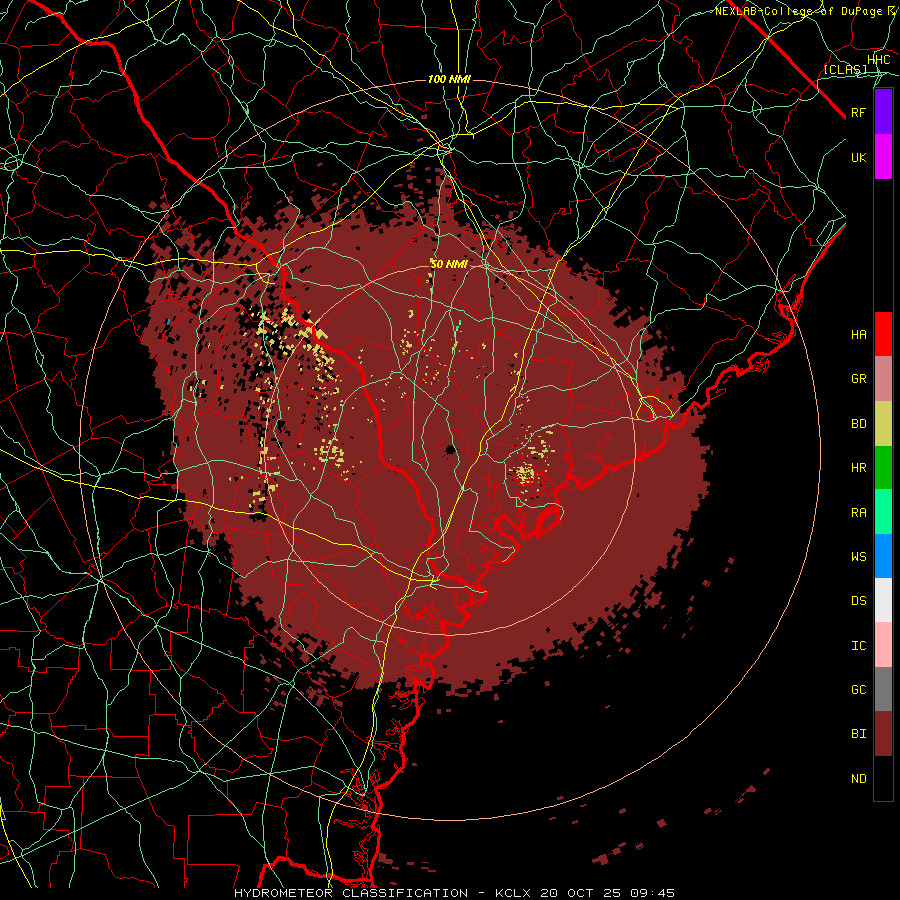Screen dimensions: 900x900
Task: Click the 'HR' legend label
Action: pyautogui.click(x=858, y=468)
